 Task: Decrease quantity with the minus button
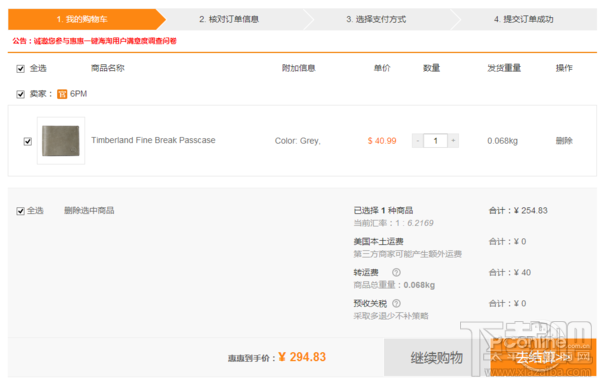click(417, 140)
